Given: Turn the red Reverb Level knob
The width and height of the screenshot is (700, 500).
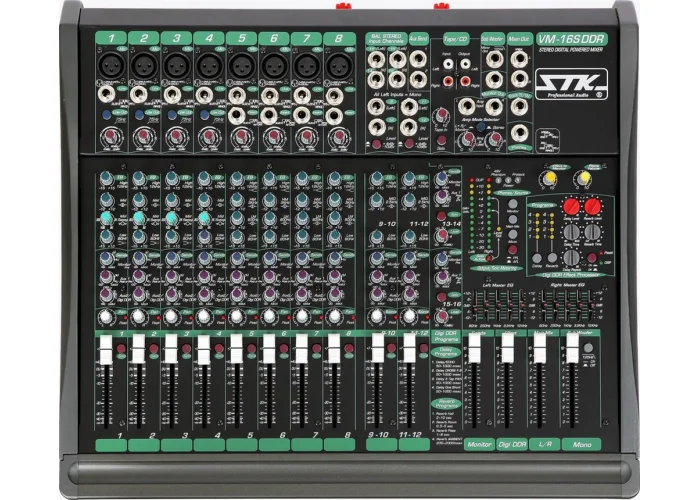Looking at the screenshot, I should tap(592, 207).
